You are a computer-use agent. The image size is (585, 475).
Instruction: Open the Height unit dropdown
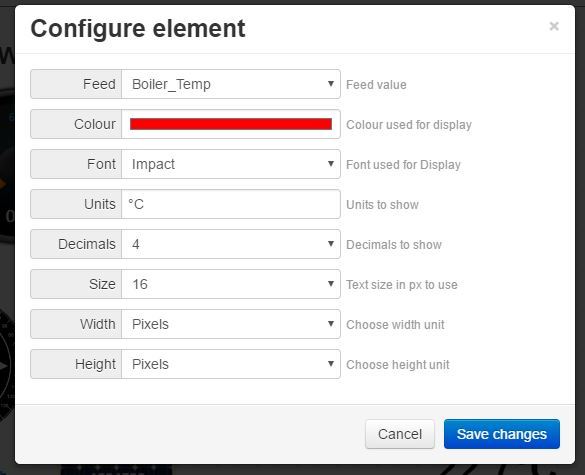[231, 364]
